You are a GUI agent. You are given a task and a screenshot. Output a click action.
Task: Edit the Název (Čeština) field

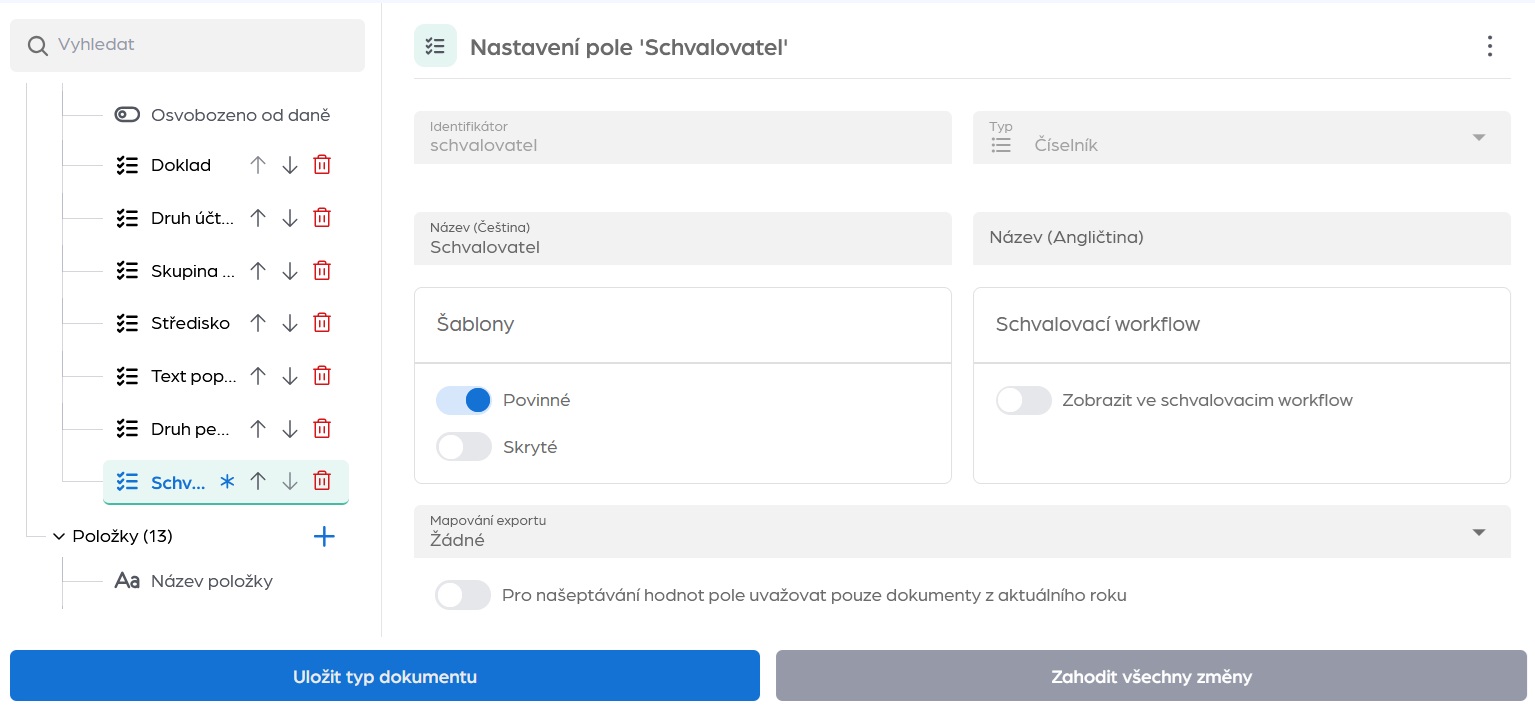682,239
